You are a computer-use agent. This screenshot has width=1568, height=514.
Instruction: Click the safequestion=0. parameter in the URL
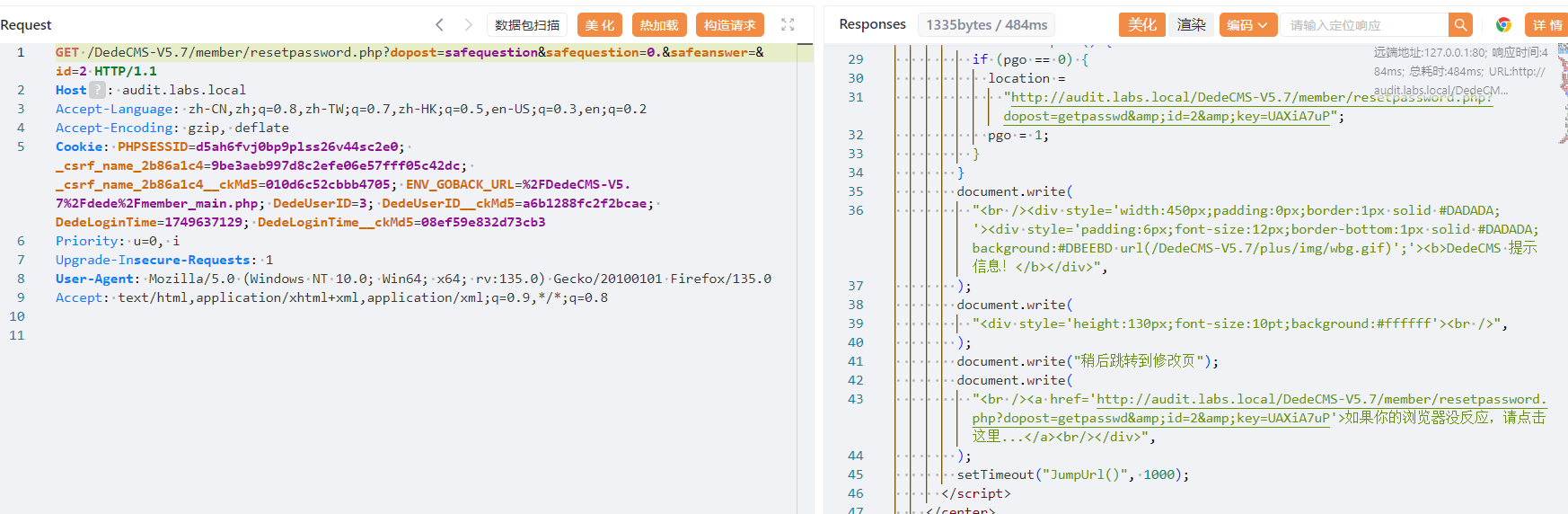(602, 52)
